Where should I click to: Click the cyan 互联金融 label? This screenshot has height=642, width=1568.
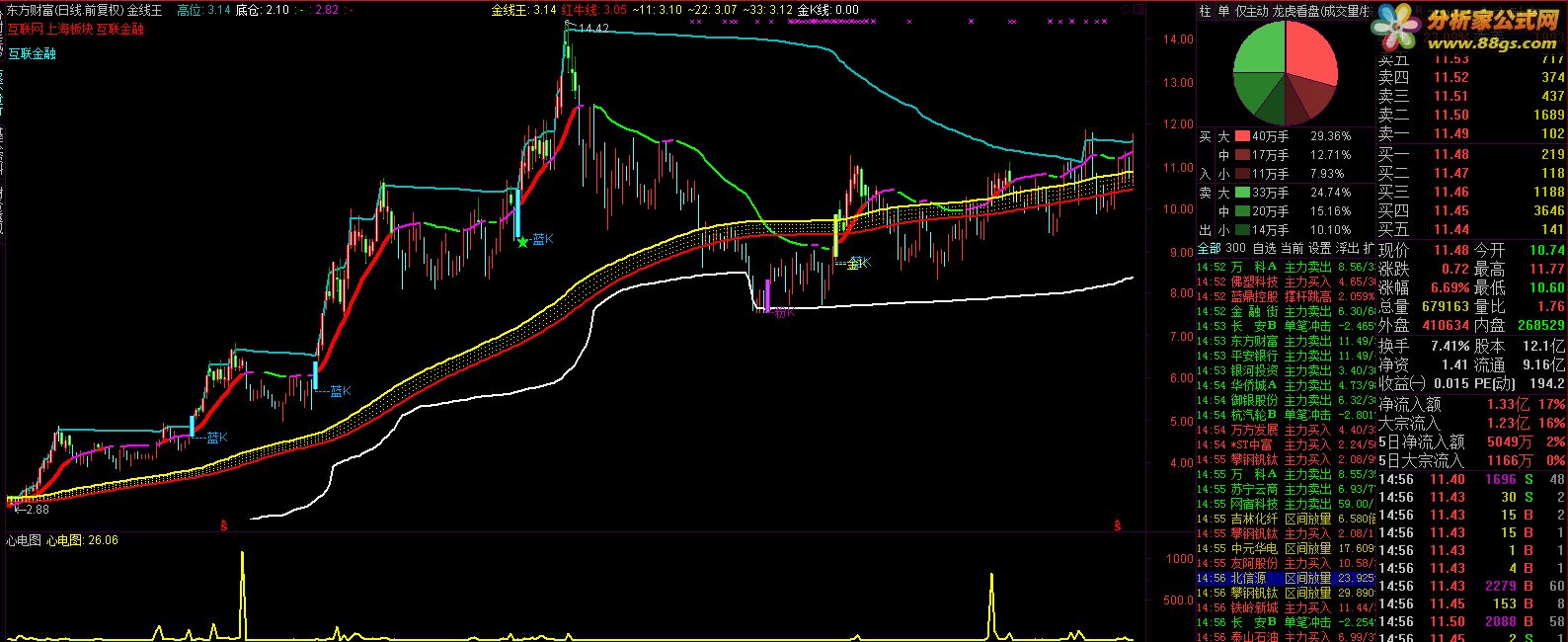[x=32, y=53]
